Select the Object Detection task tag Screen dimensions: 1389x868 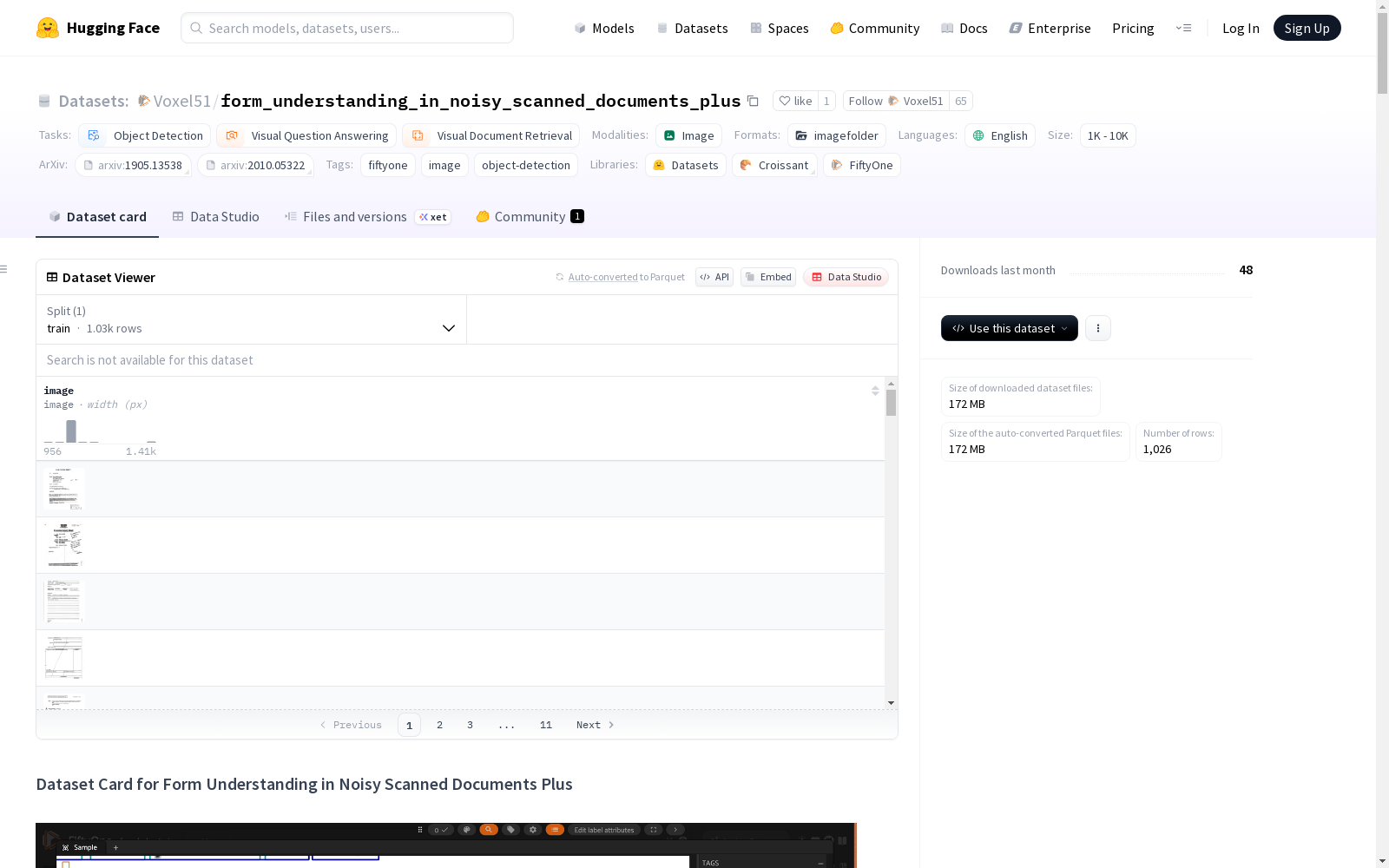pyautogui.click(x=145, y=135)
